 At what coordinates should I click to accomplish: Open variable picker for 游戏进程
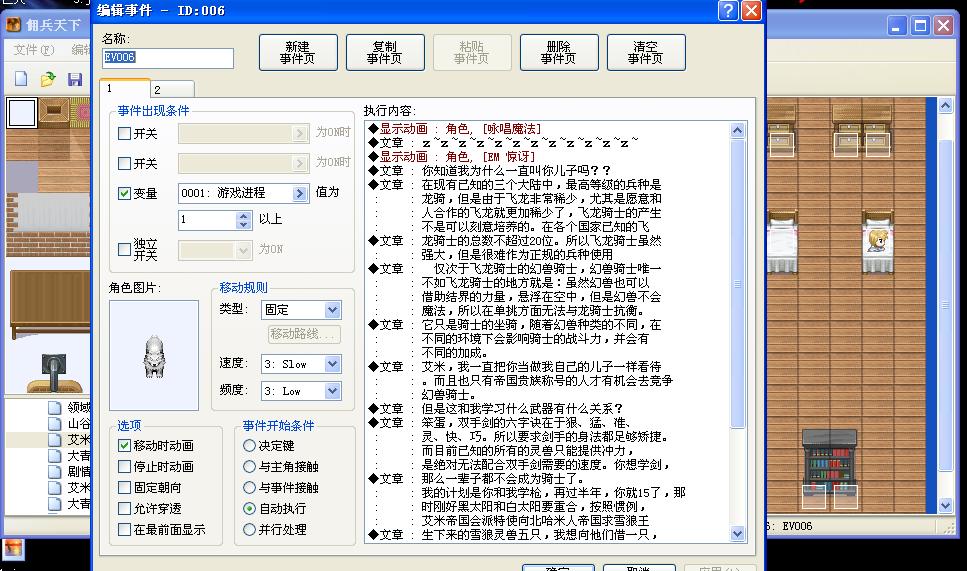(300, 193)
